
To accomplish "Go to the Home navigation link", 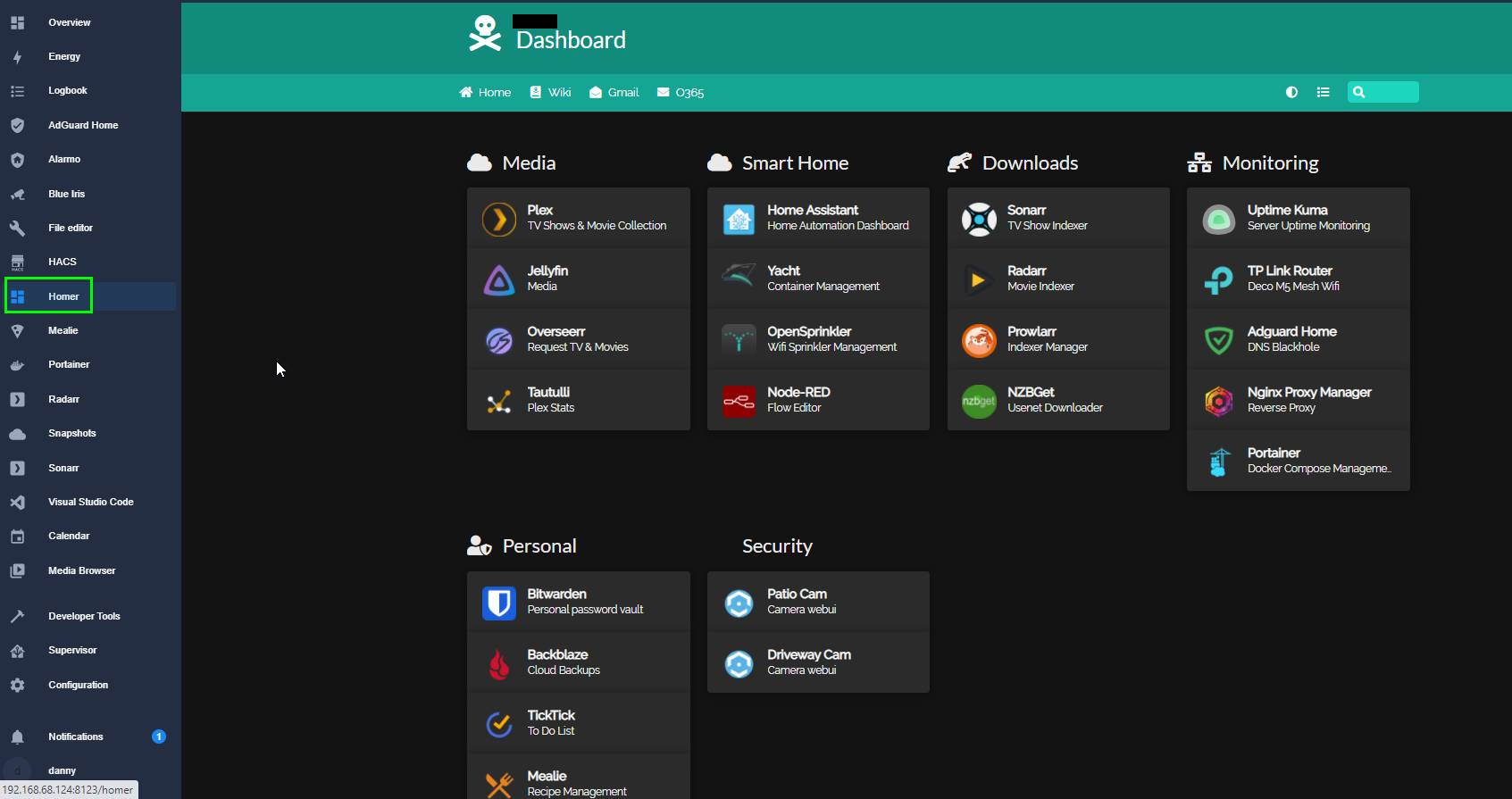I will pyautogui.click(x=485, y=92).
